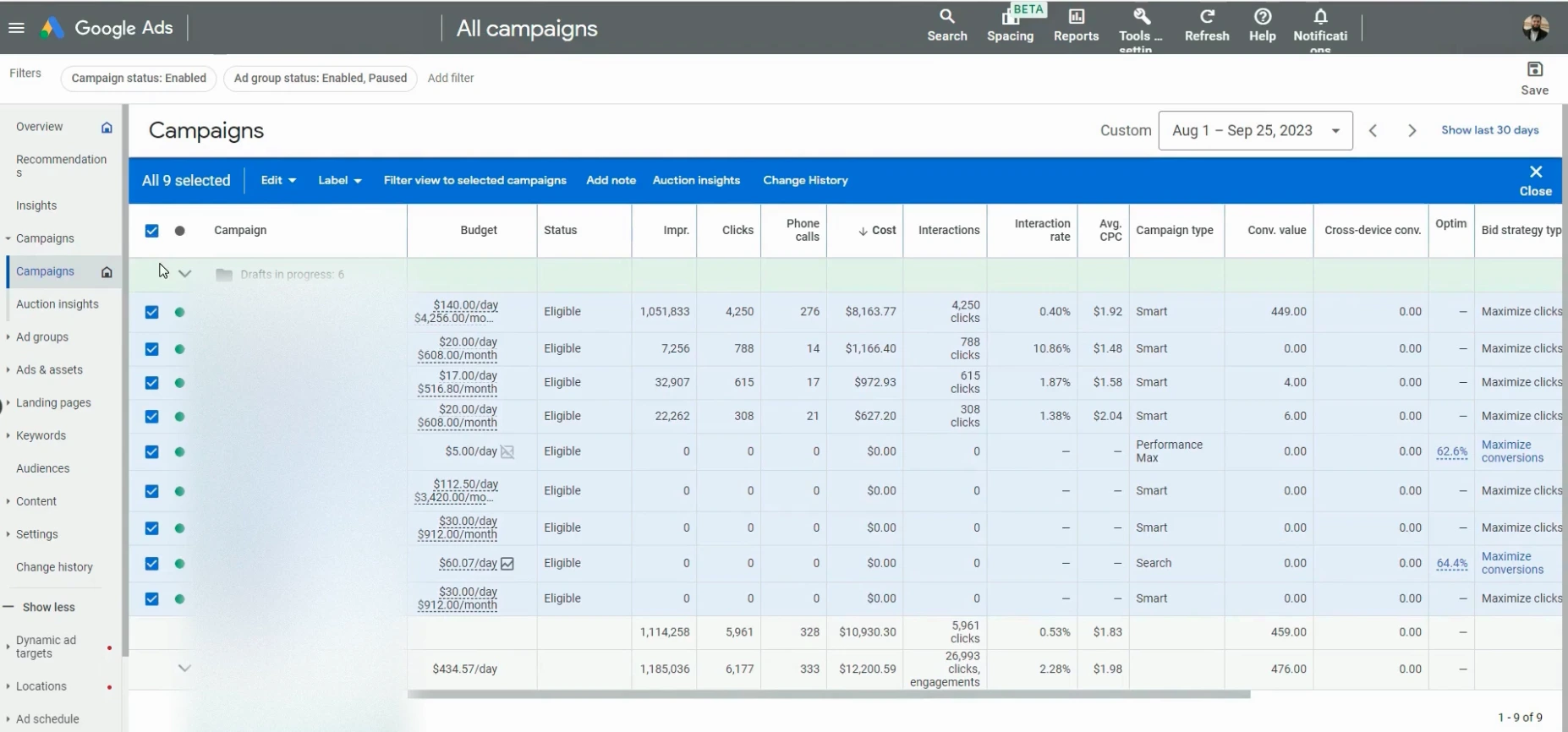Sort by Campaign type column header
Image resolution: width=1568 pixels, height=732 pixels.
(x=1174, y=231)
